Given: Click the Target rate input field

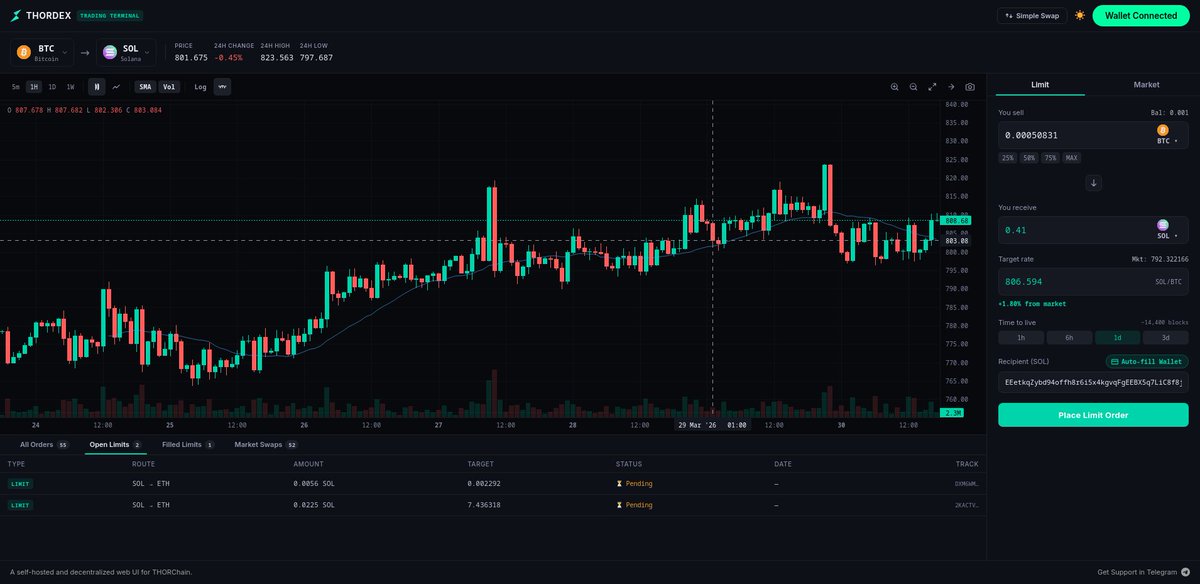Looking at the screenshot, I should click(x=1093, y=282).
